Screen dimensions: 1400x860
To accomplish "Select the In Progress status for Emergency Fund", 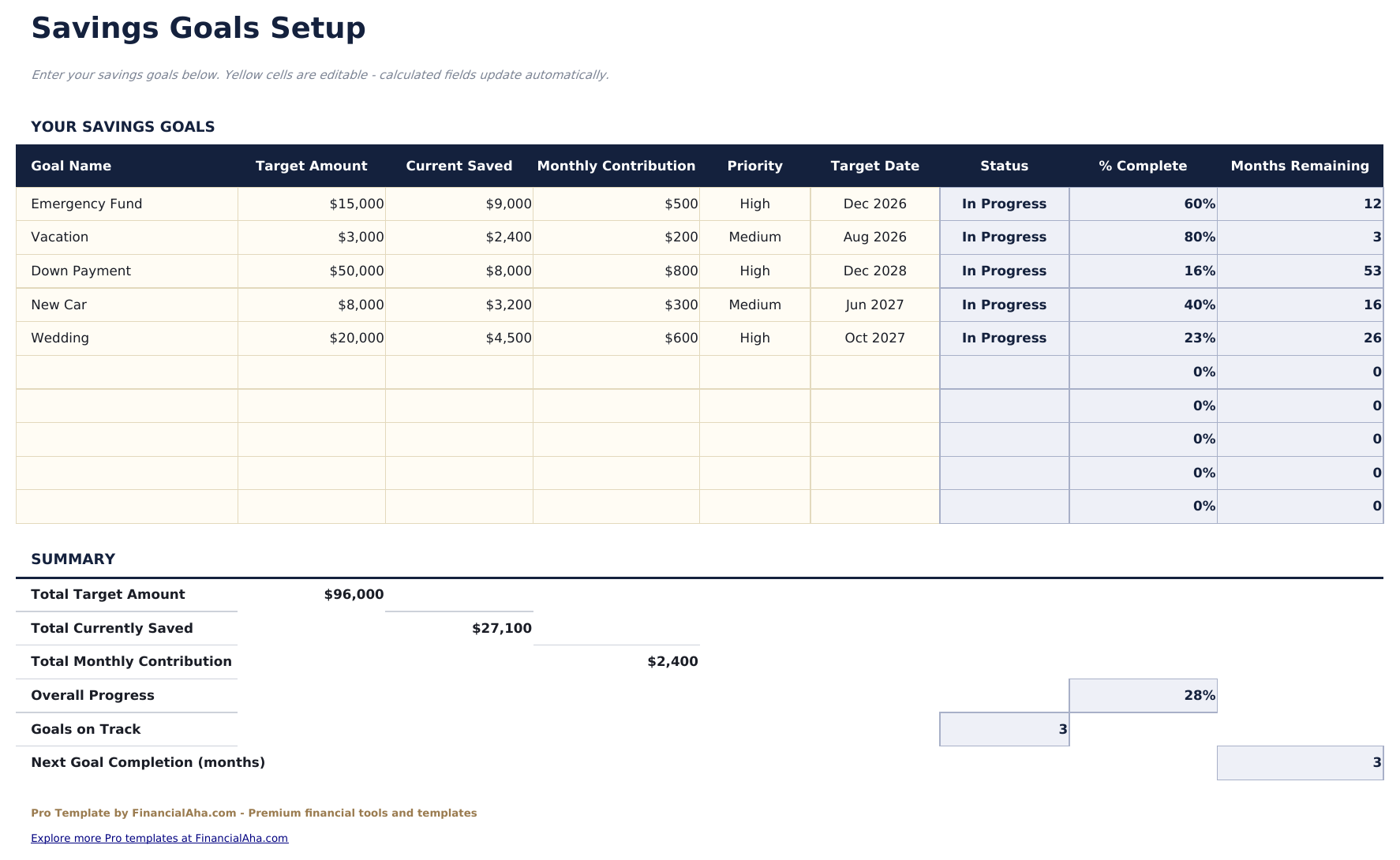I will [x=1004, y=204].
